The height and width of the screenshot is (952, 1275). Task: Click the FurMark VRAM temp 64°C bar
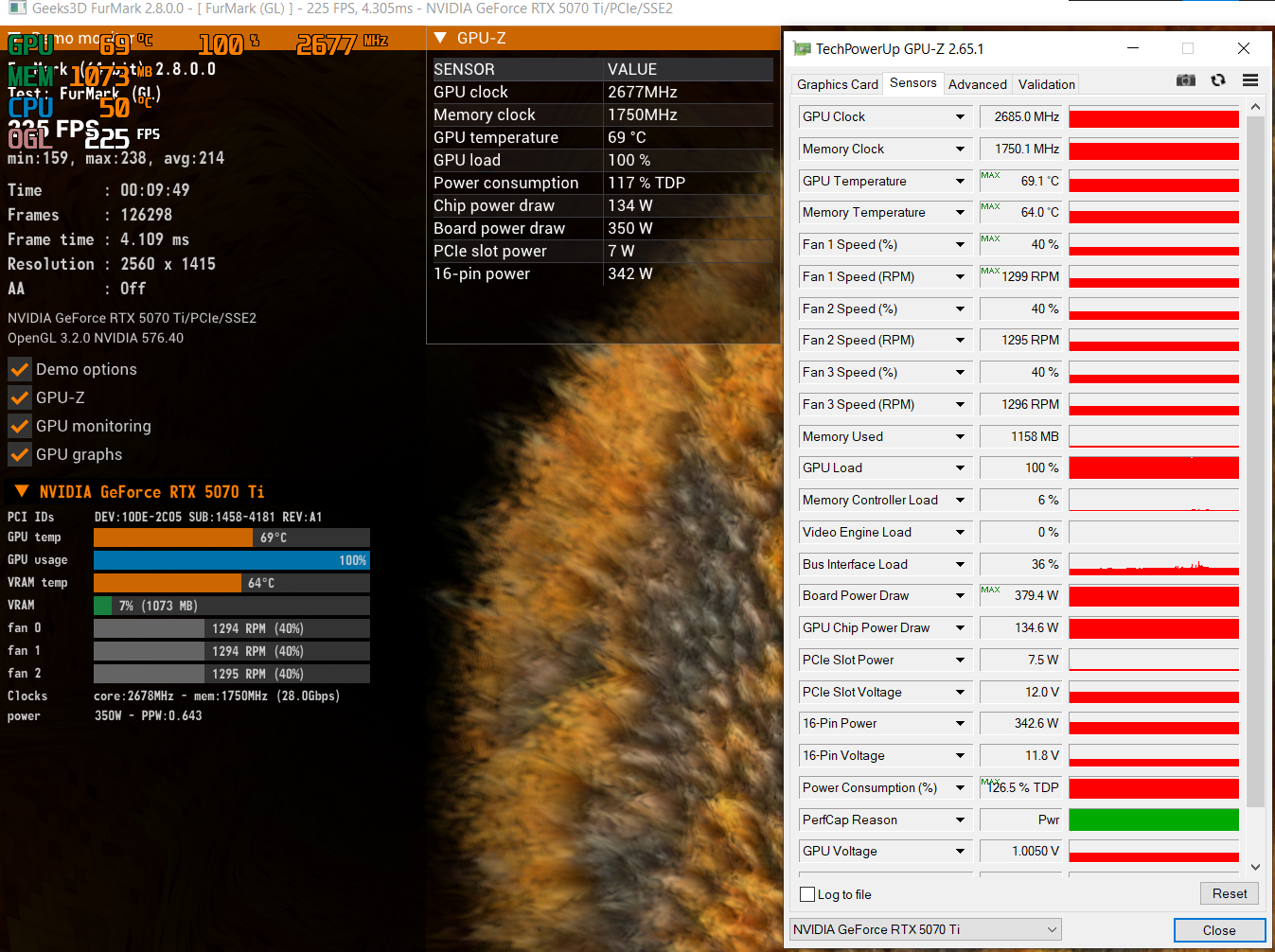pyautogui.click(x=232, y=583)
